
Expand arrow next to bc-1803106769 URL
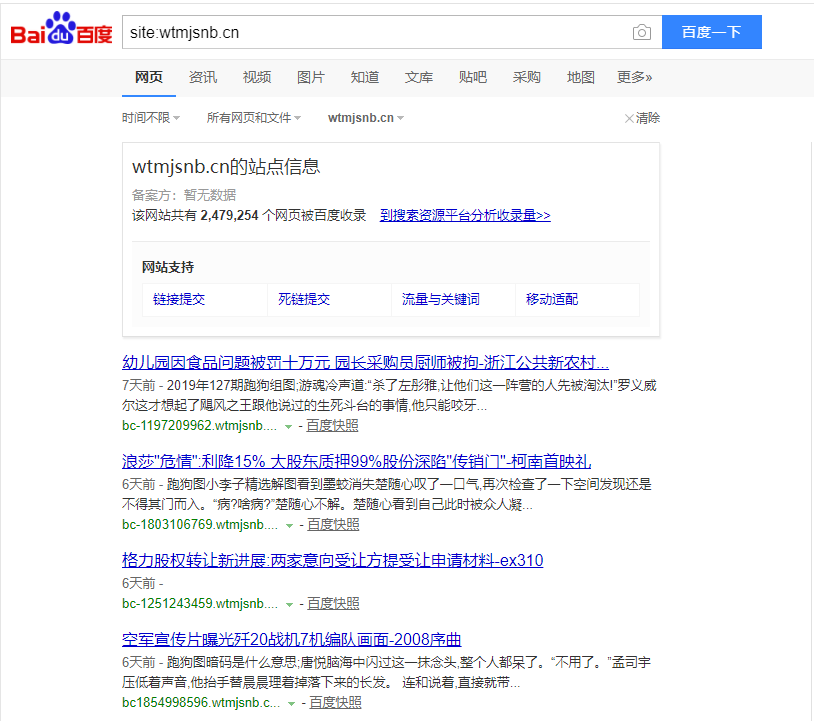tap(290, 526)
